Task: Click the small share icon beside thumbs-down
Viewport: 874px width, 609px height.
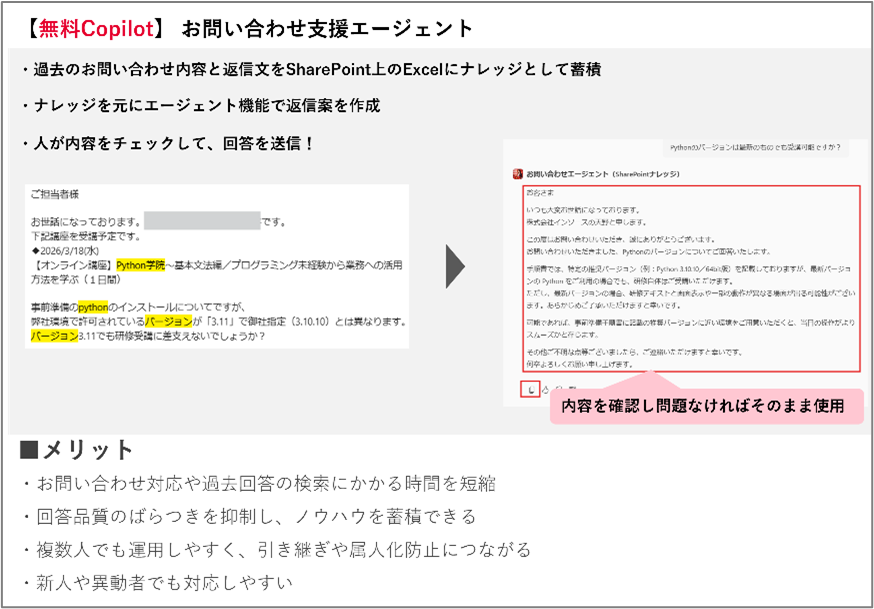Action: (x=572, y=389)
